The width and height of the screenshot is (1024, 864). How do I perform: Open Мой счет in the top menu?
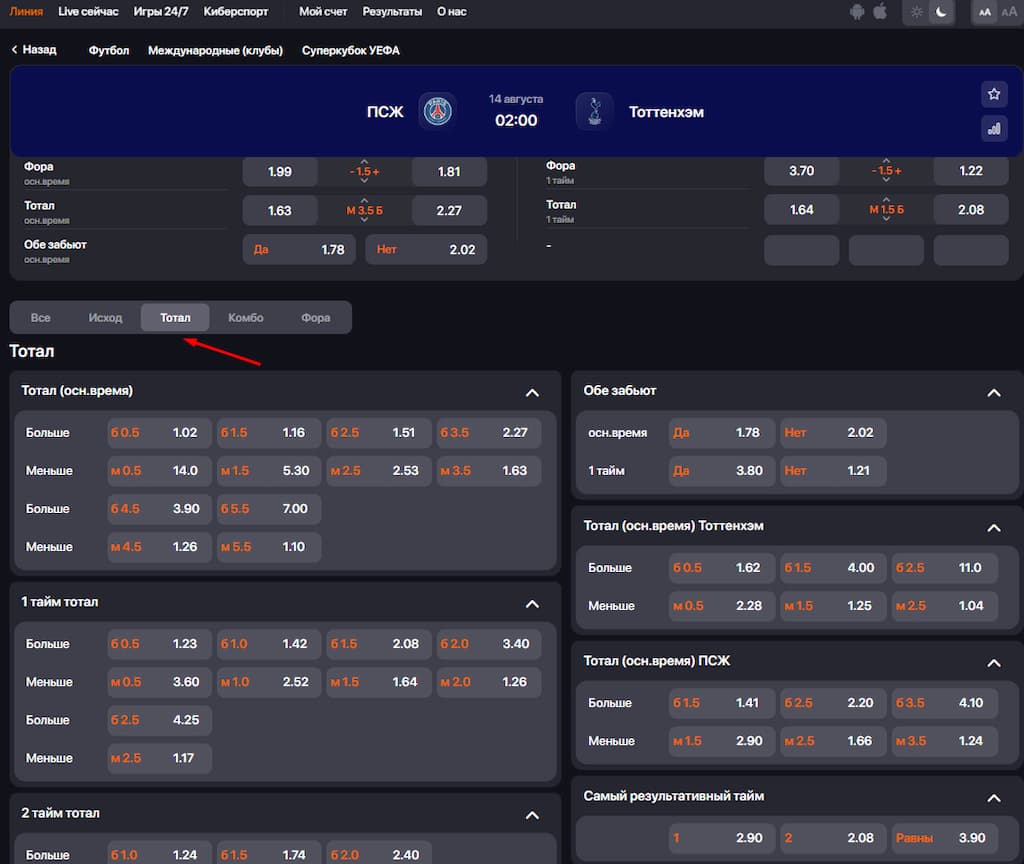tap(323, 11)
